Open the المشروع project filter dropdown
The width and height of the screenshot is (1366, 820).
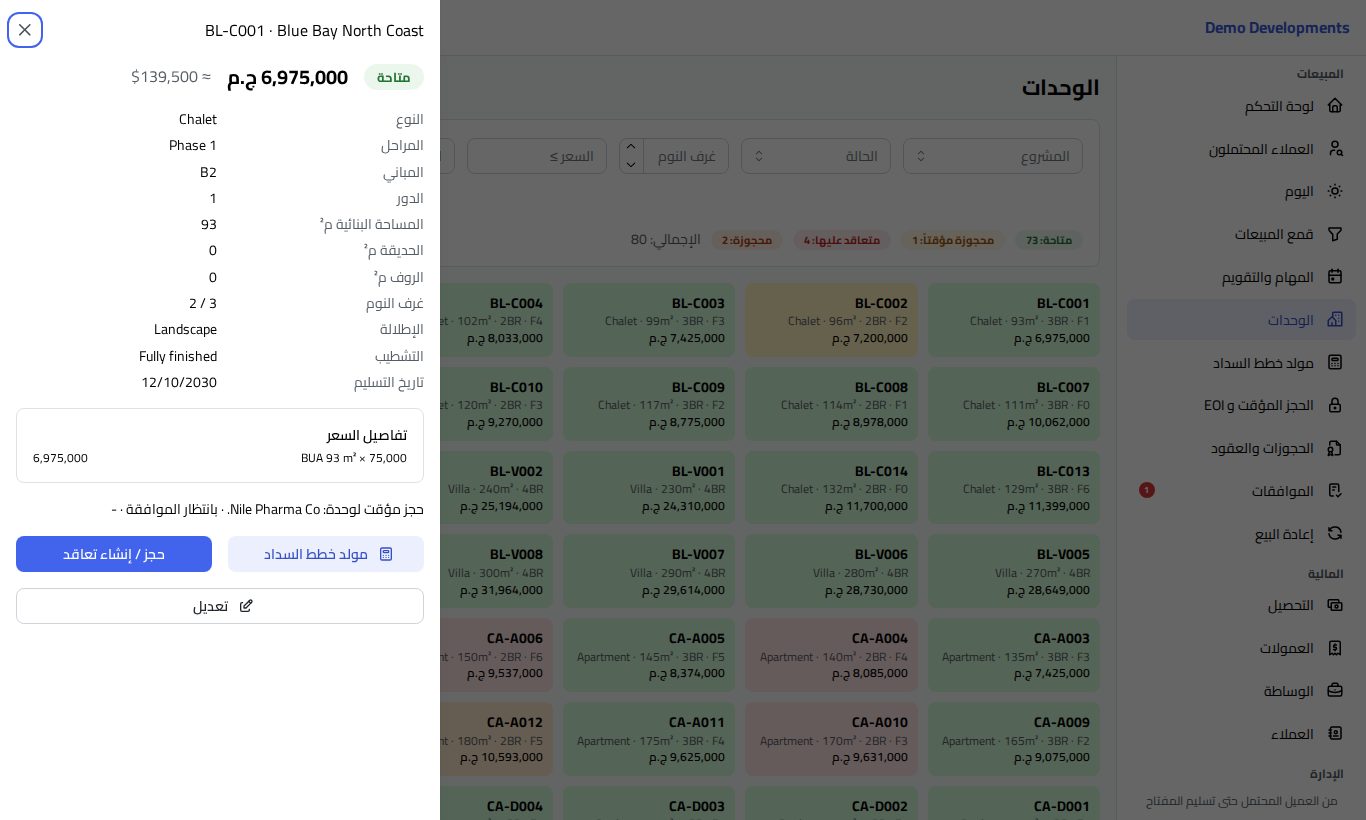coord(993,156)
